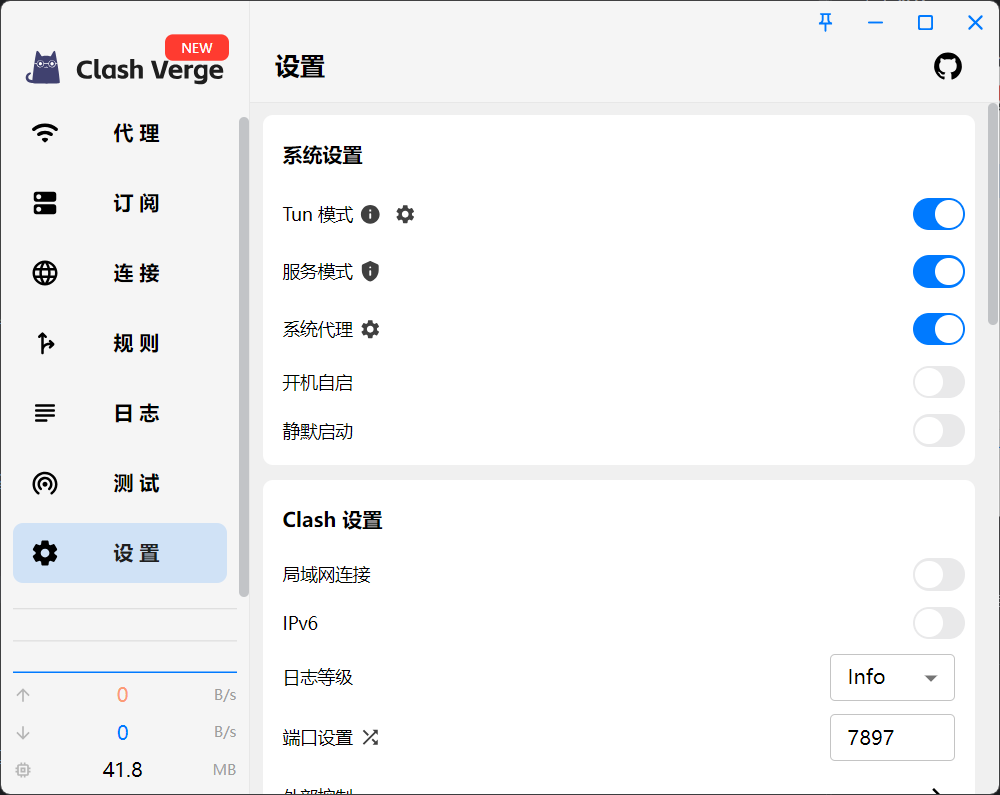The width and height of the screenshot is (1000, 795).
Task: Click the service mode shield icon
Action: [371, 272]
